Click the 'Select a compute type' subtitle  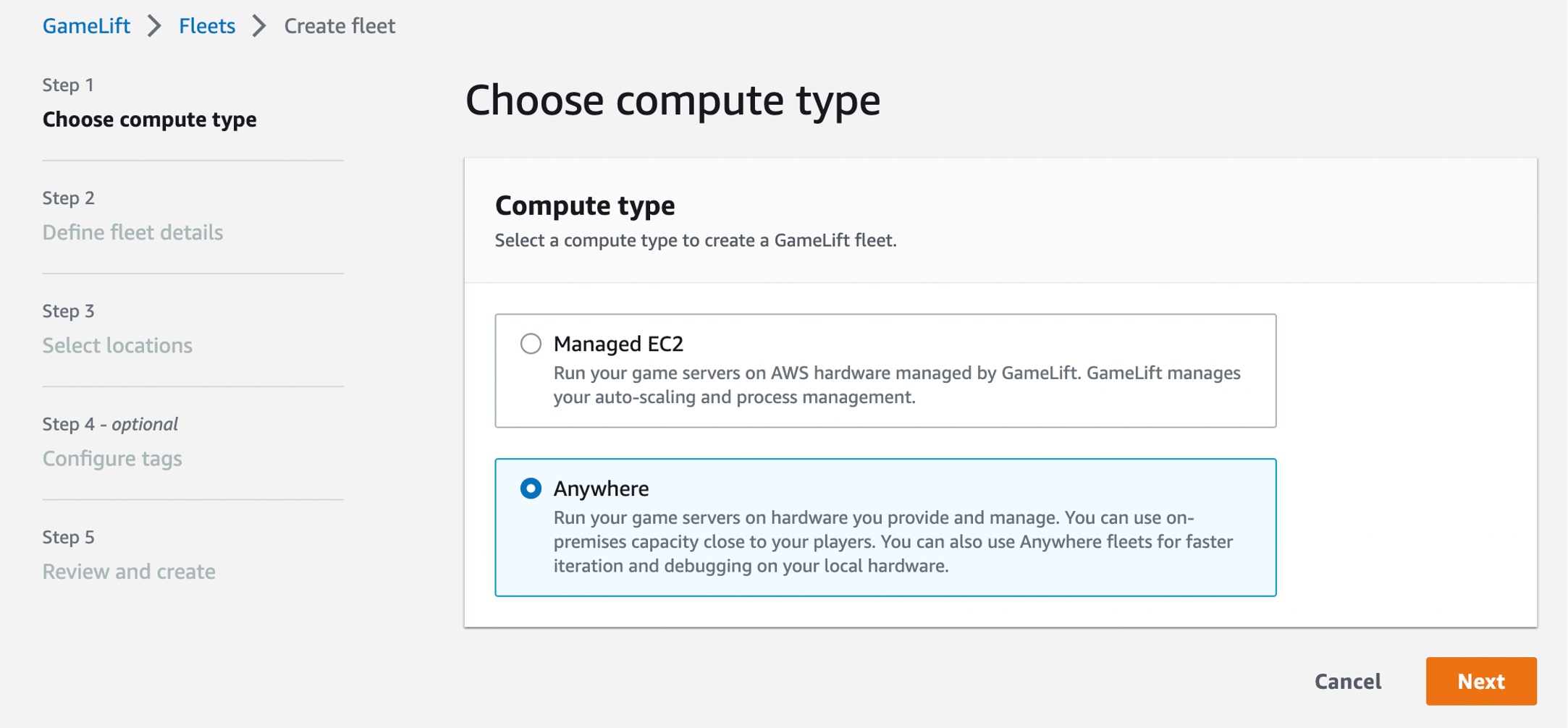pyautogui.click(x=696, y=240)
